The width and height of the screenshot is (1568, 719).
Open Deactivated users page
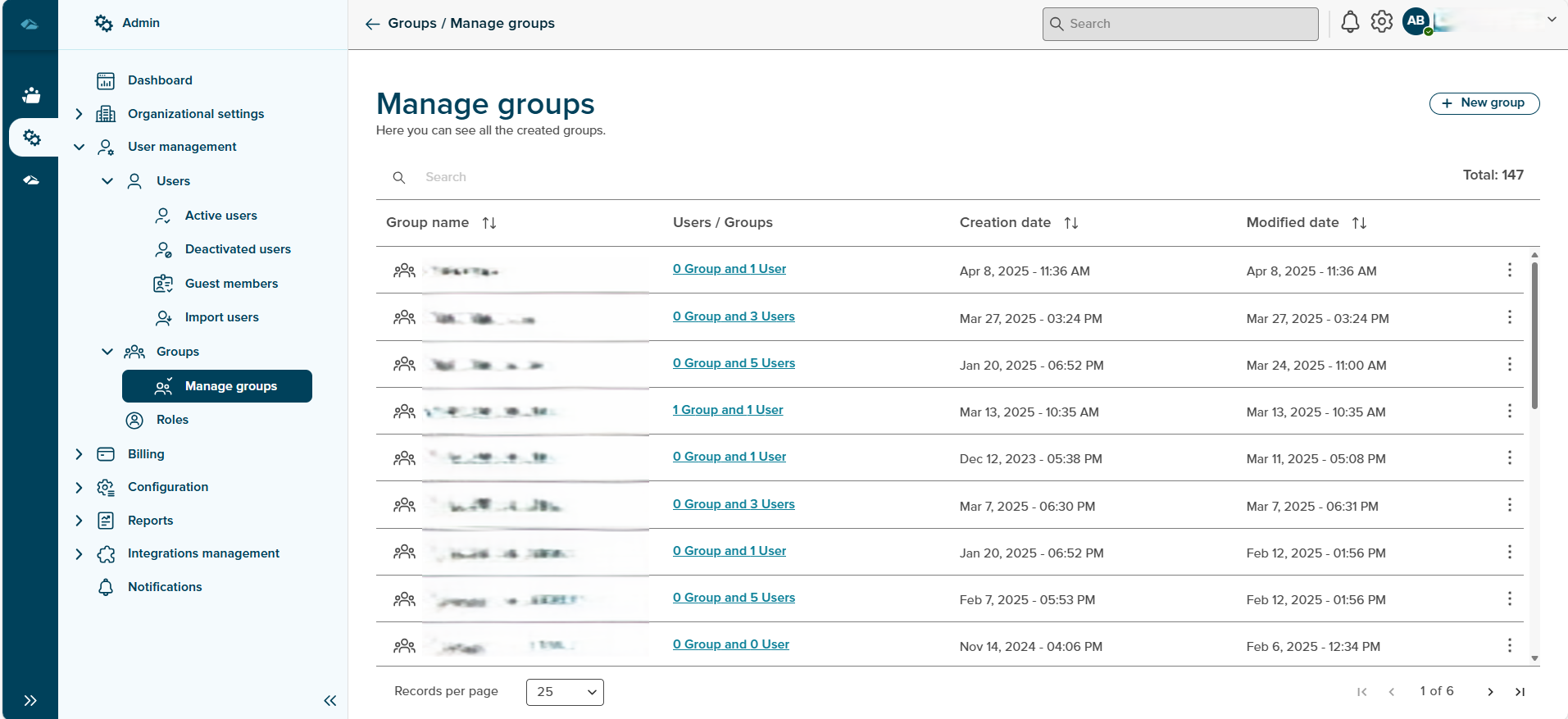click(238, 249)
